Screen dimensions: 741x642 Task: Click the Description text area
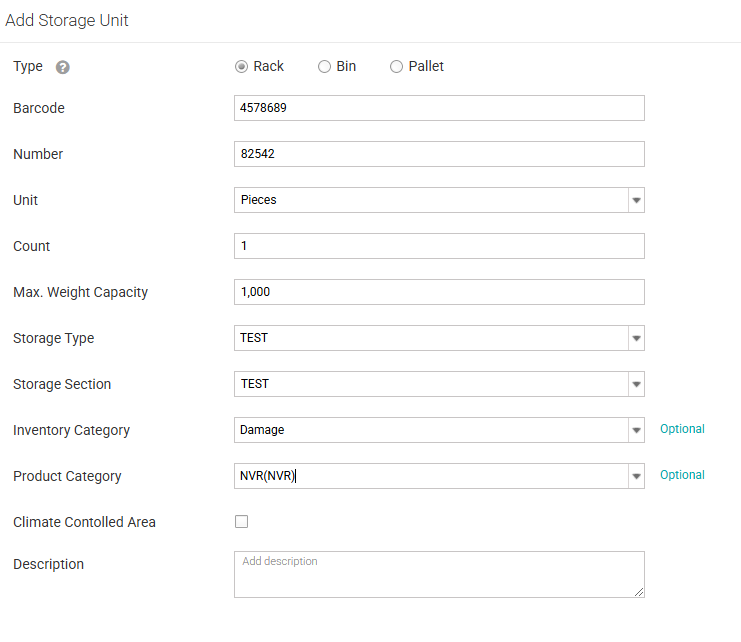click(438, 574)
